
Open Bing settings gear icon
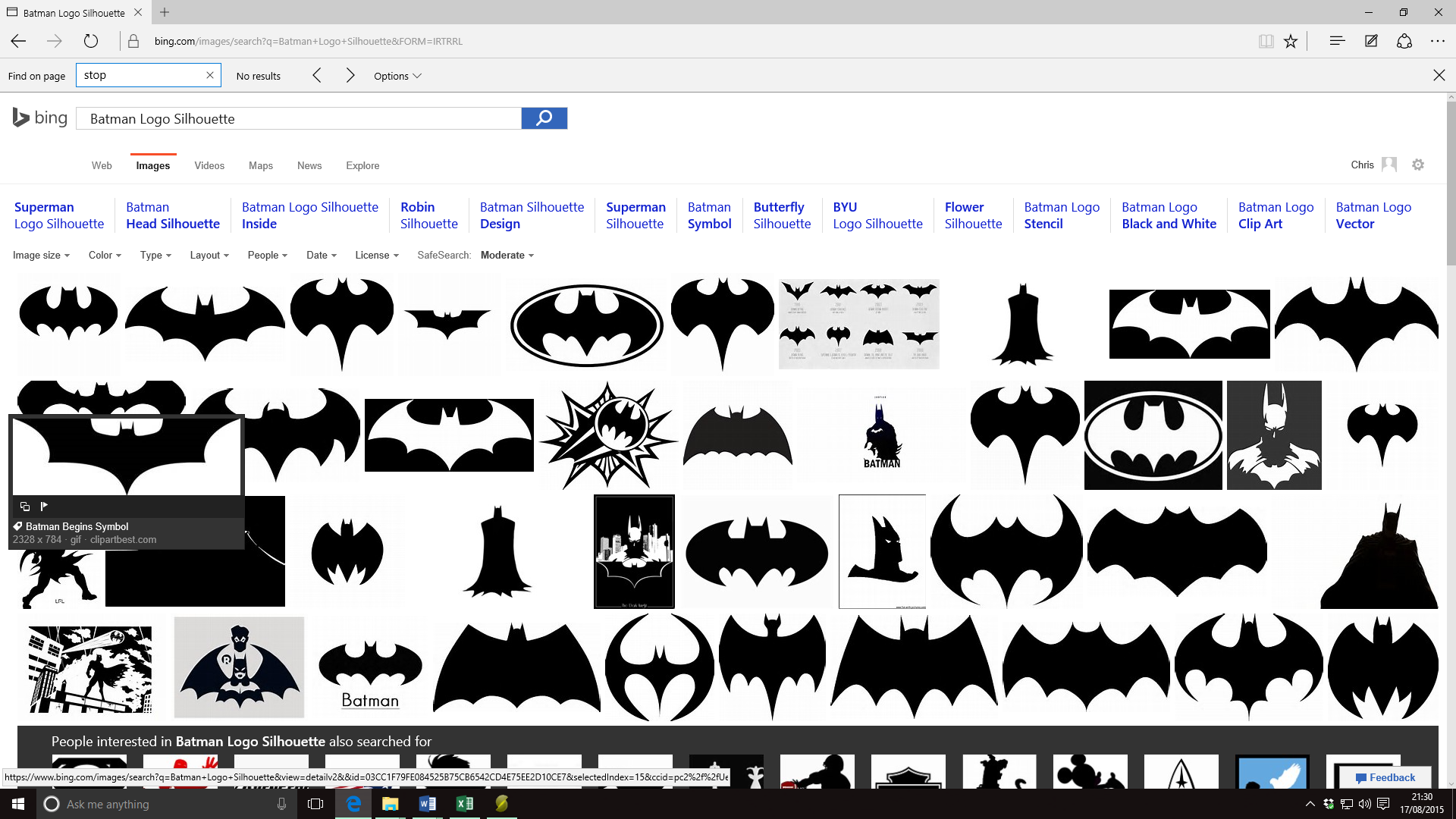1418,165
